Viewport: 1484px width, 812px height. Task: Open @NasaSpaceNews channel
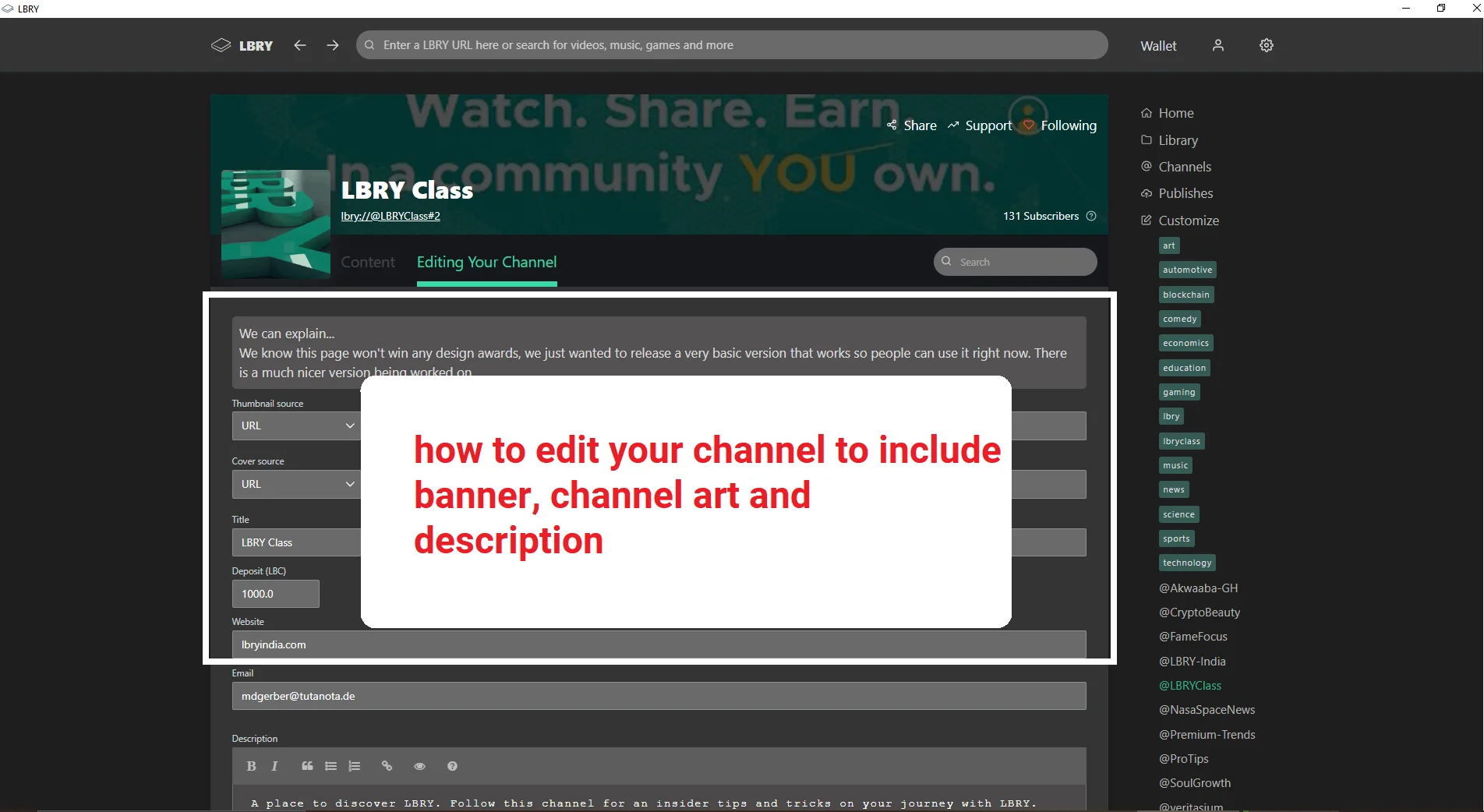point(1207,710)
